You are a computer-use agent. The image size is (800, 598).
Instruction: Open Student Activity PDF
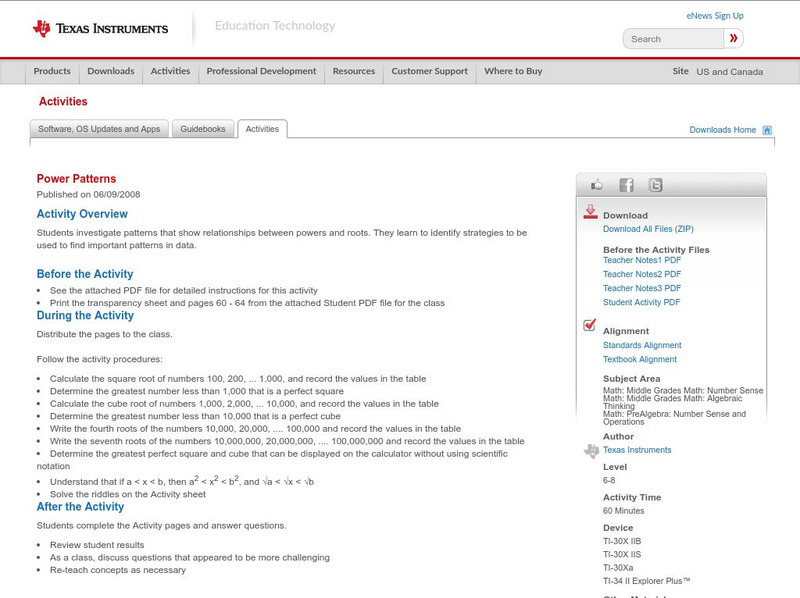[x=641, y=303]
